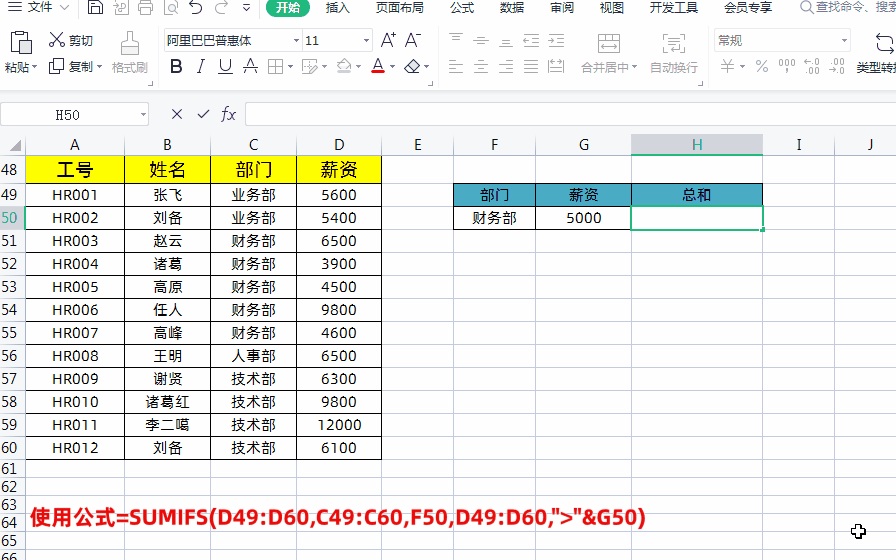This screenshot has width=896, height=560.
Task: Toggle Underline formatting
Action: click(225, 67)
